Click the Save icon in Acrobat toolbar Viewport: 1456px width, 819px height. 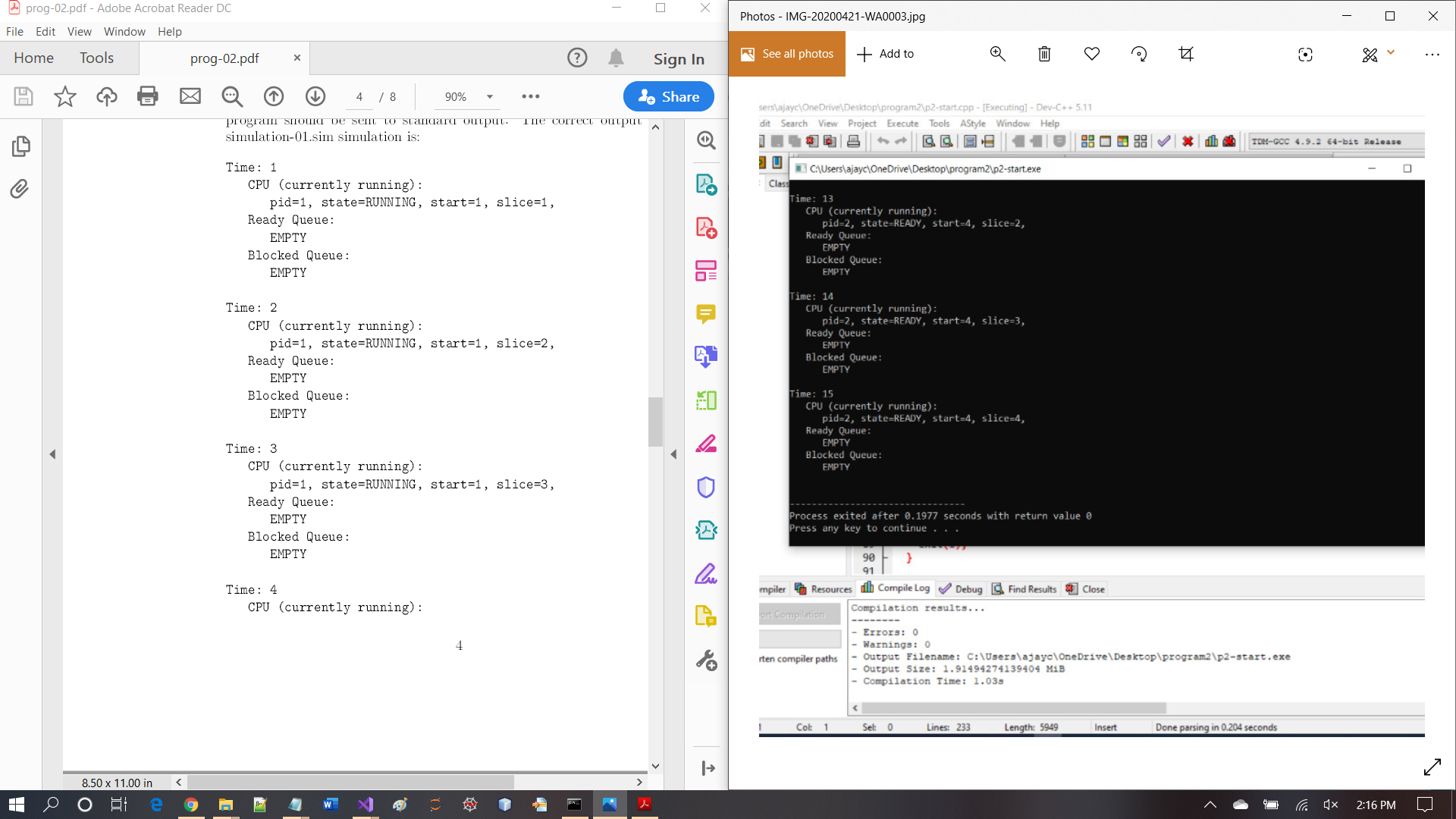pyautogui.click(x=24, y=96)
